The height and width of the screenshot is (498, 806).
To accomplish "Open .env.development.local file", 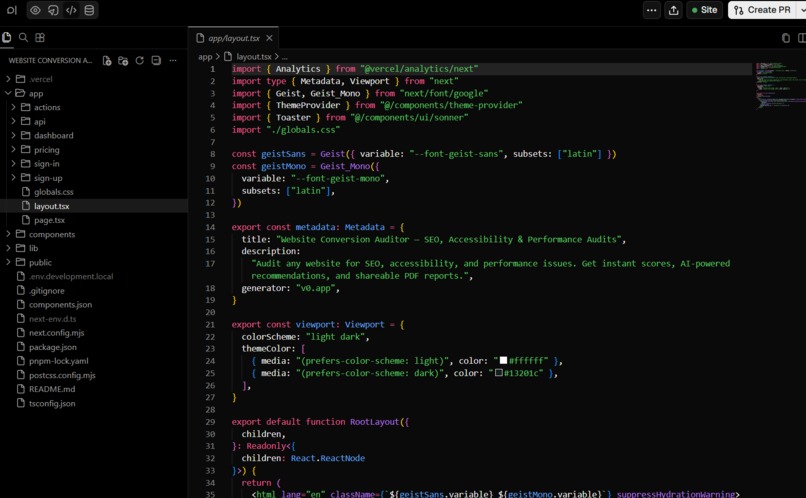I will click(71, 276).
